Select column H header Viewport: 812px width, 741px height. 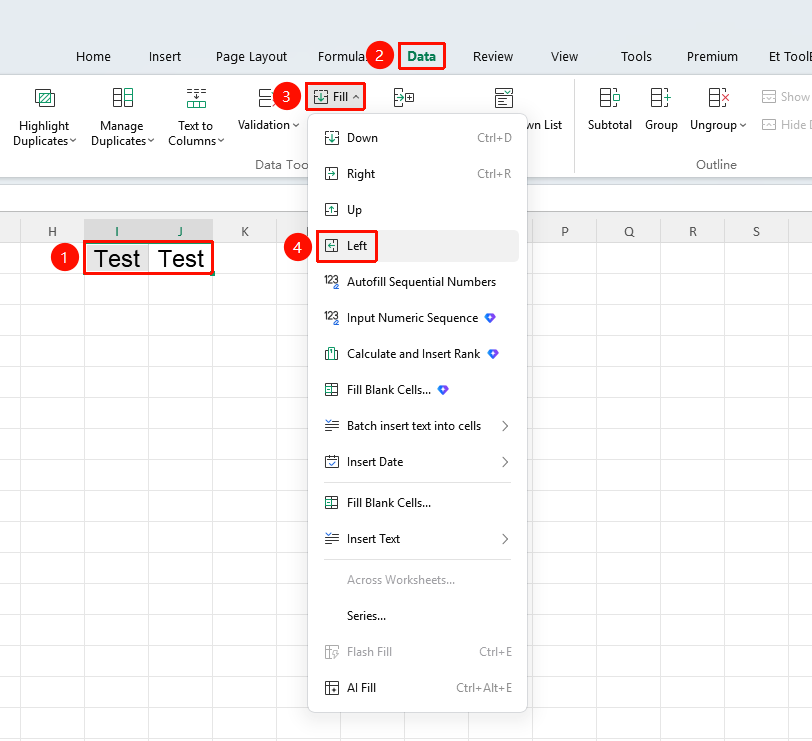[52, 231]
